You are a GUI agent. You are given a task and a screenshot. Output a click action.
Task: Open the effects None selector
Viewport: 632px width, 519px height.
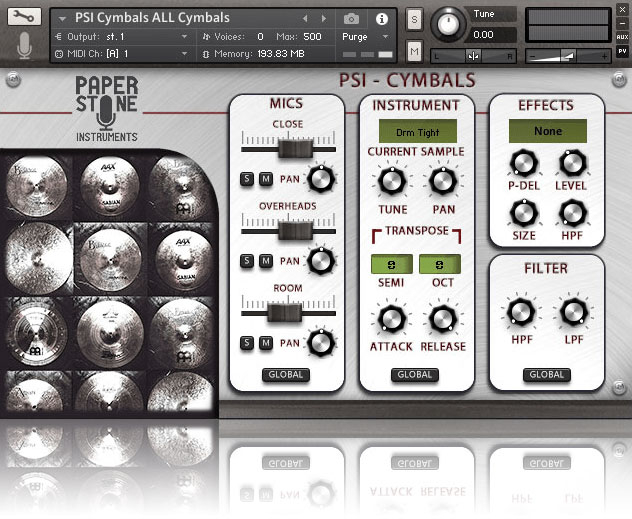[547, 131]
